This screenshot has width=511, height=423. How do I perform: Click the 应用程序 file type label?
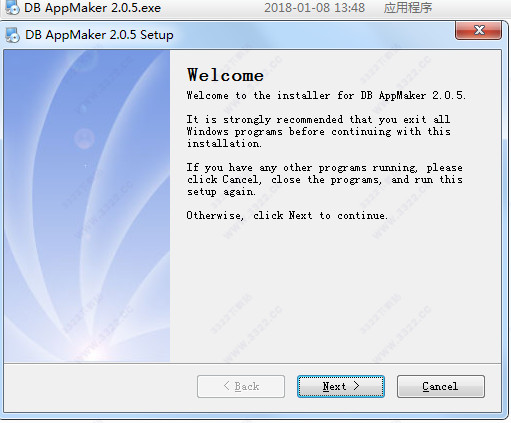[x=408, y=8]
